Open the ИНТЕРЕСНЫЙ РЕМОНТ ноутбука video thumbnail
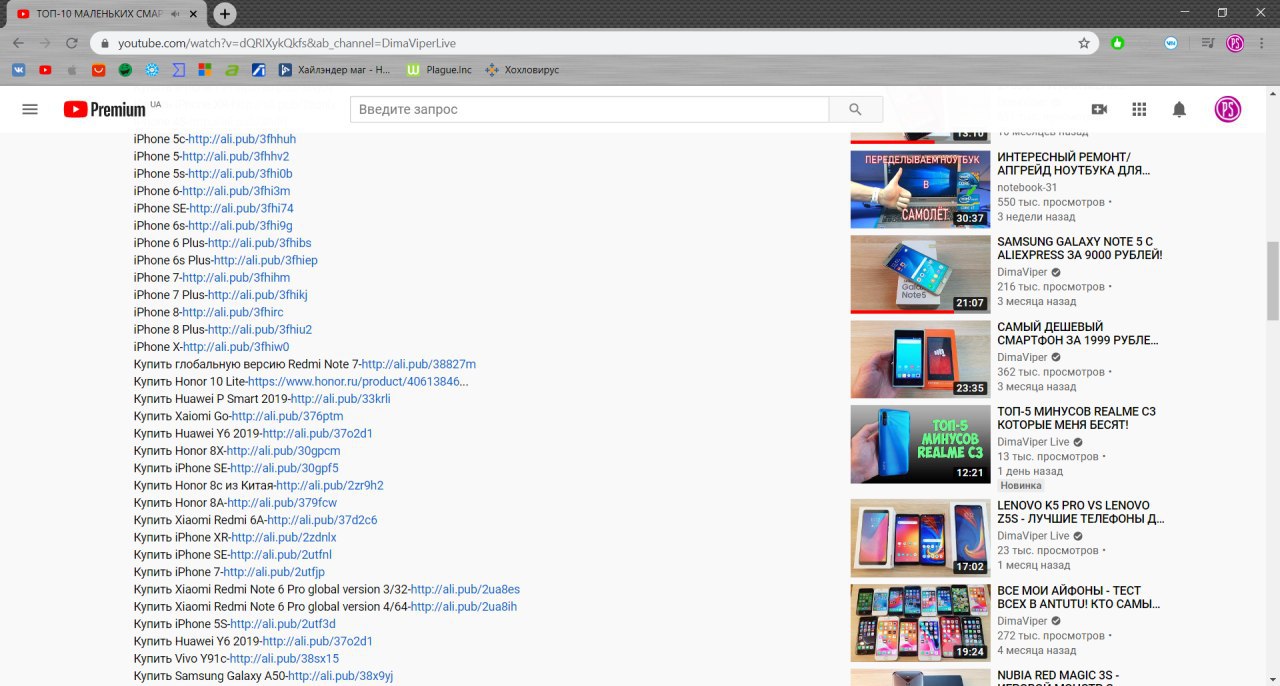 click(x=920, y=189)
